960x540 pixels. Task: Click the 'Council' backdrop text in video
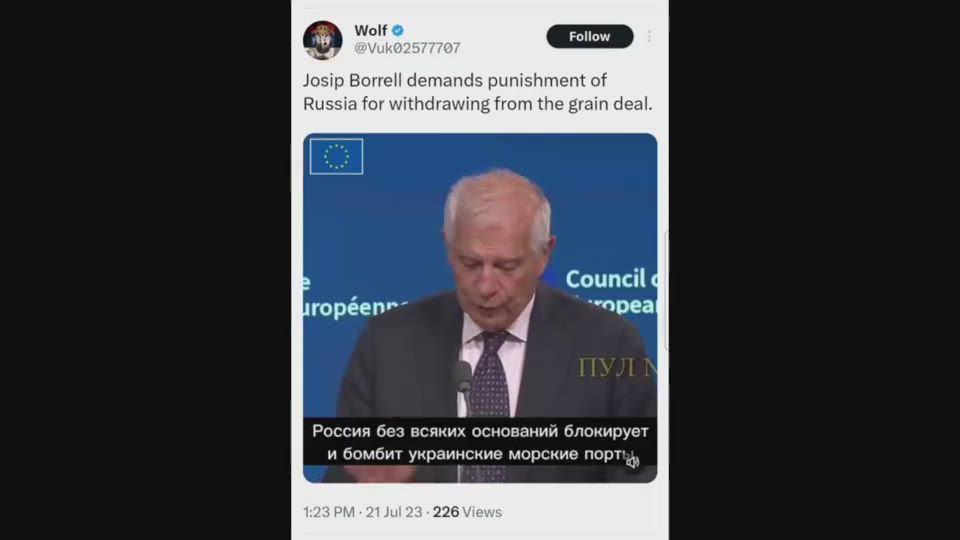tap(605, 279)
